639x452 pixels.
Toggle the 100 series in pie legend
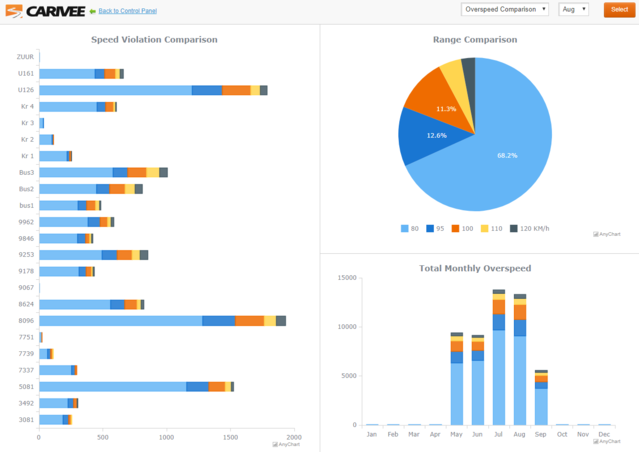(x=460, y=228)
